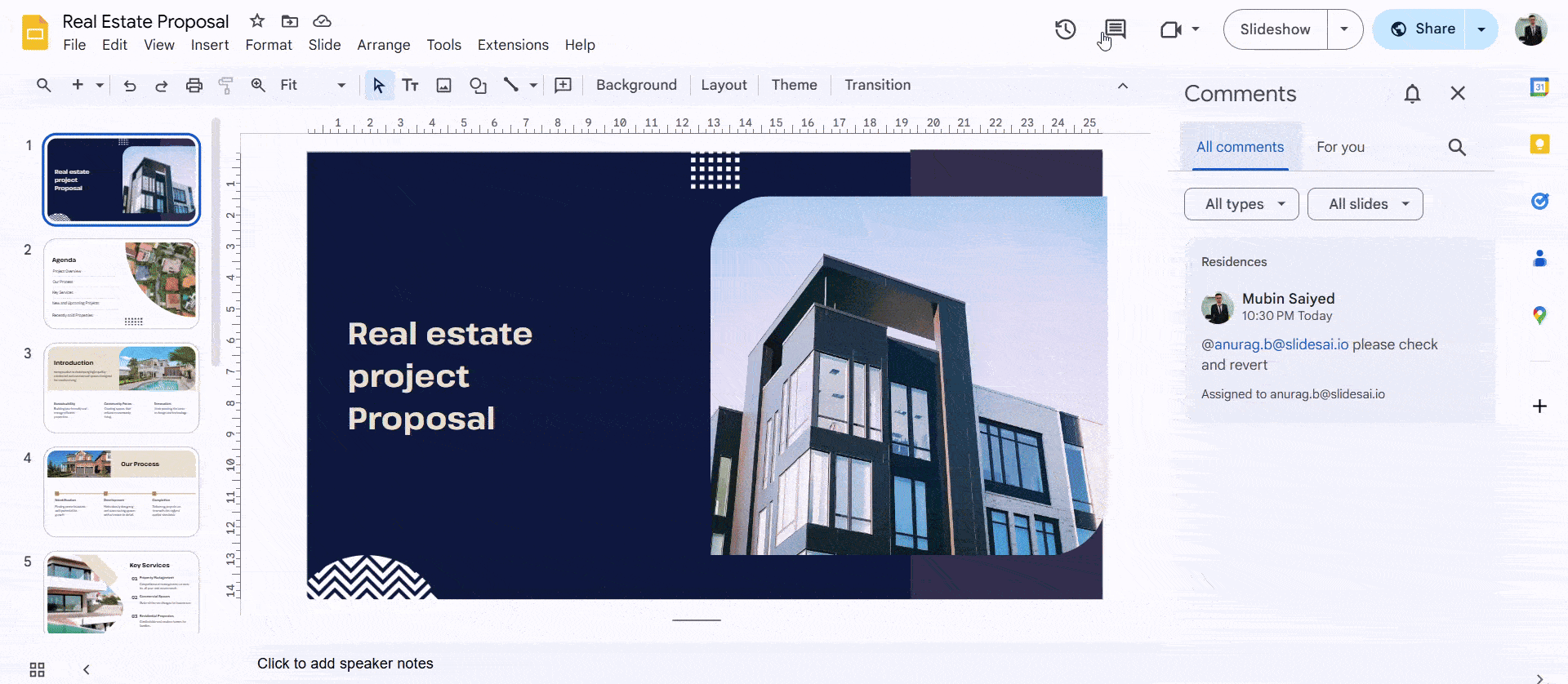Open Google Keep in side panel
This screenshot has width=1568, height=684.
(1539, 144)
